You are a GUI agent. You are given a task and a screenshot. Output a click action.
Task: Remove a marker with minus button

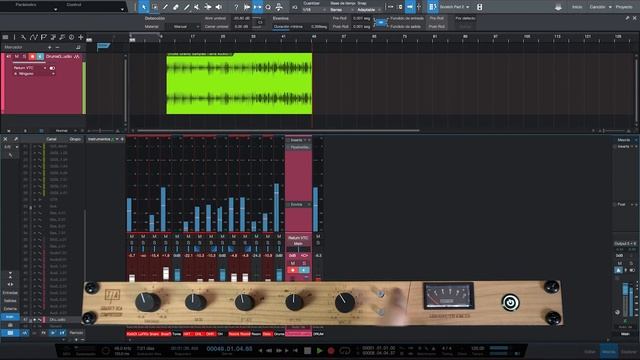click(x=57, y=47)
